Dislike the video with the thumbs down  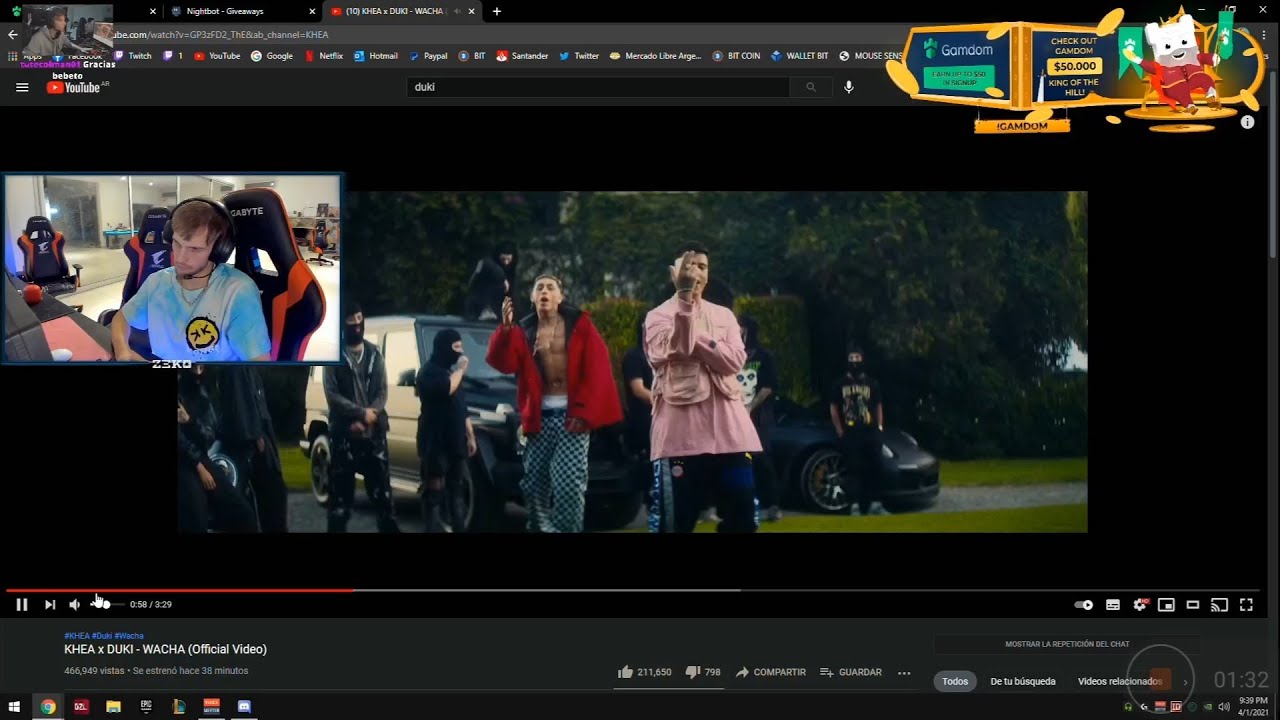point(703,672)
